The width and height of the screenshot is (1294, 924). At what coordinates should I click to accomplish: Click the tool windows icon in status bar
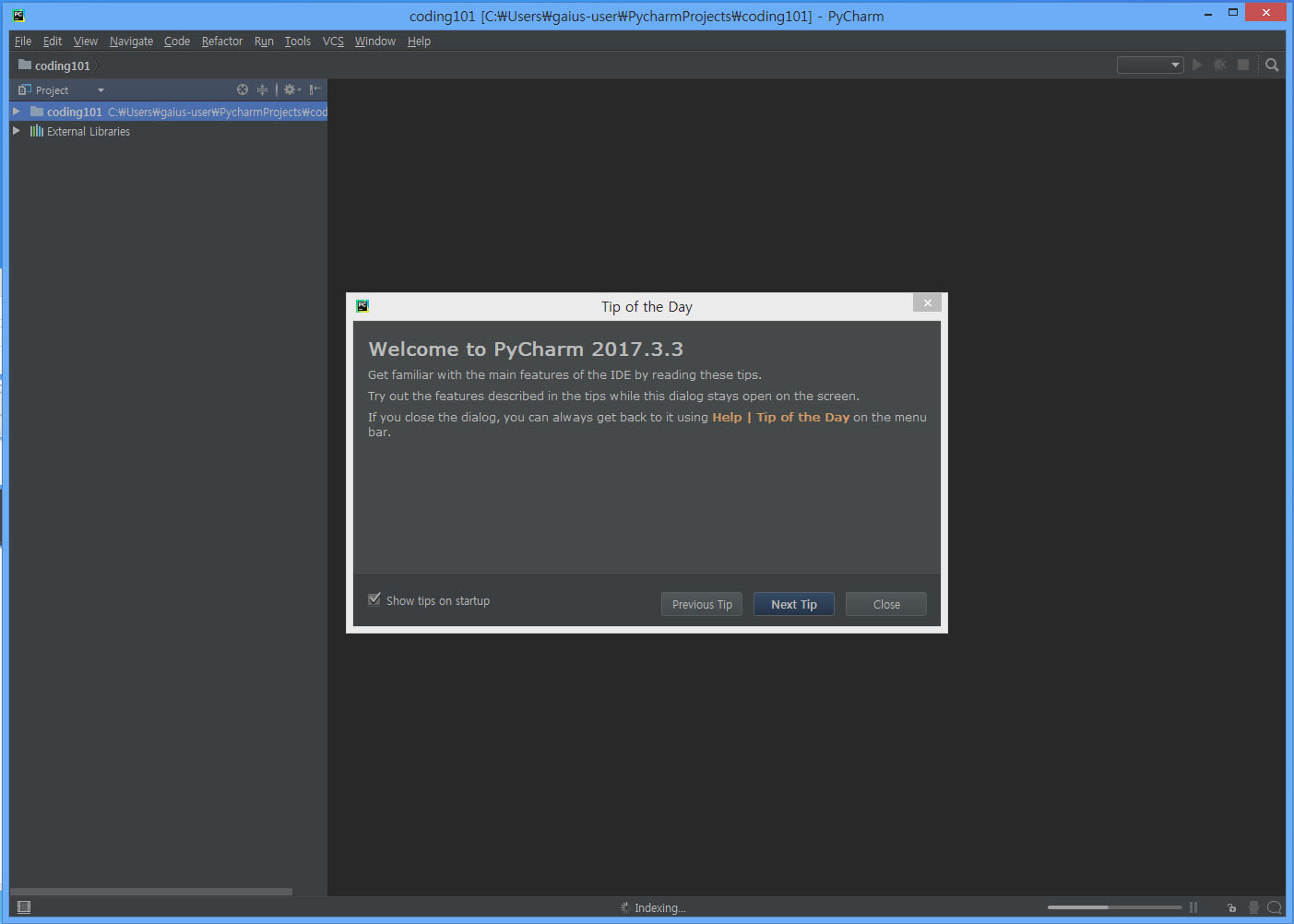click(x=24, y=907)
